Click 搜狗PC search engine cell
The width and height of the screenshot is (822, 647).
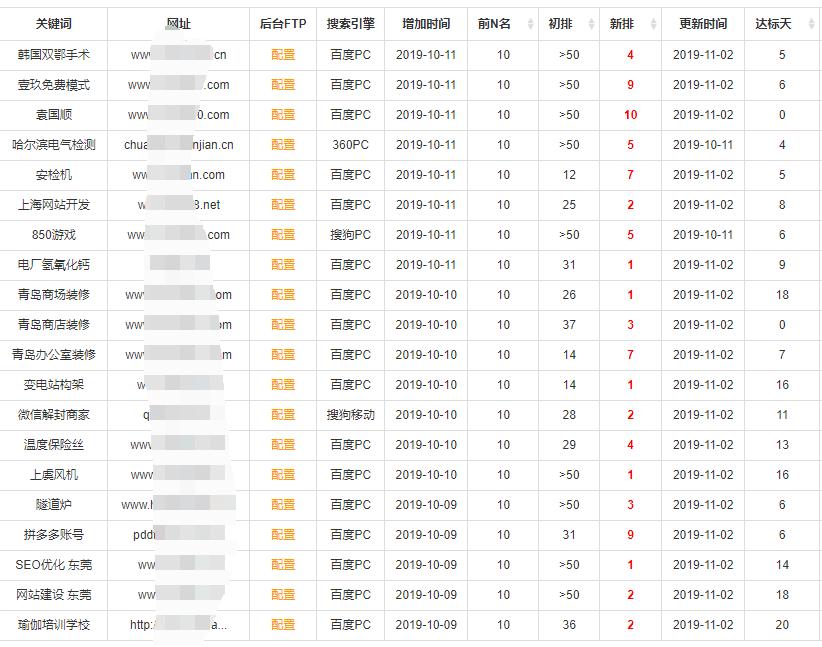coord(351,234)
